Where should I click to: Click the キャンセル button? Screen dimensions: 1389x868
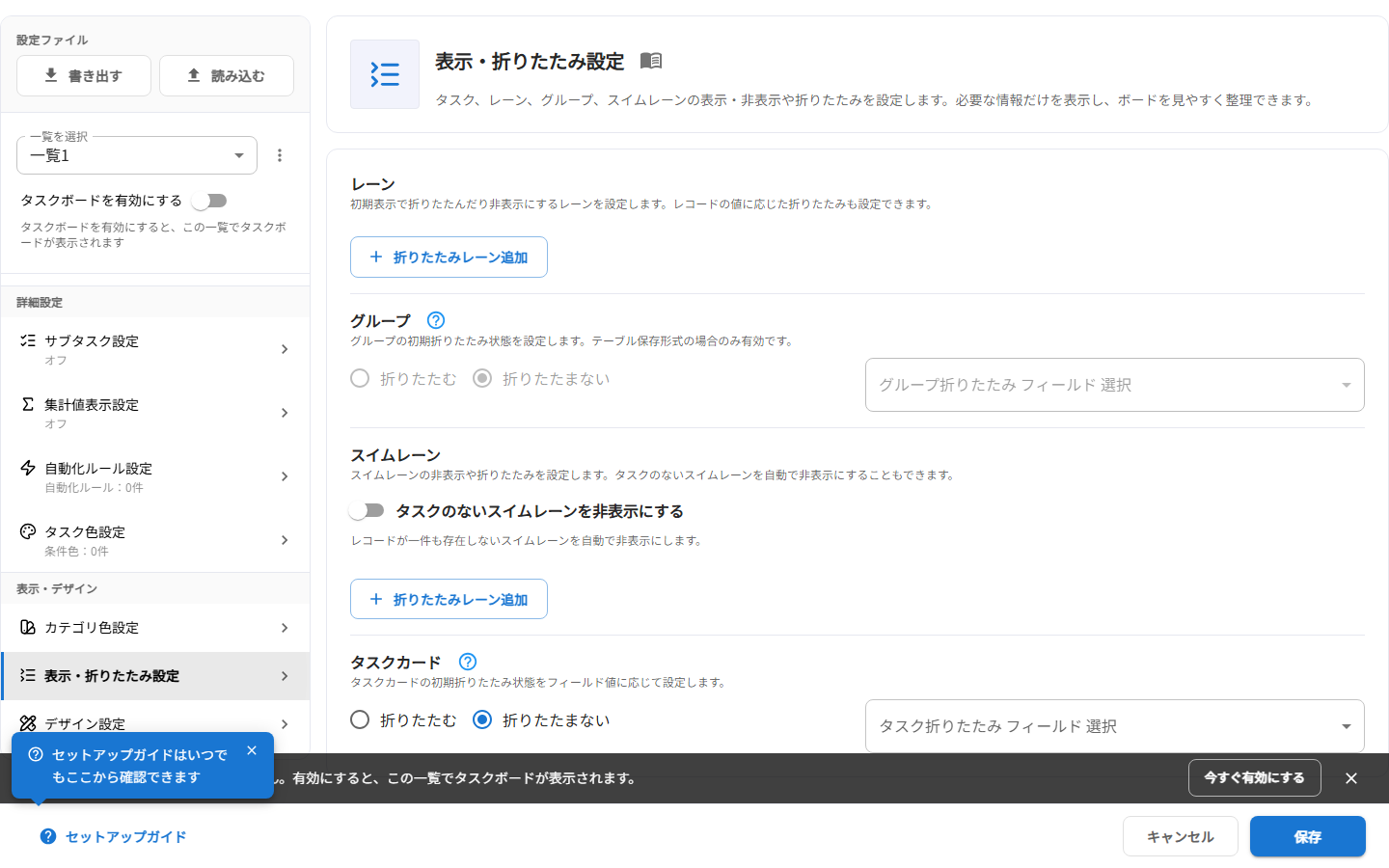point(1181,836)
